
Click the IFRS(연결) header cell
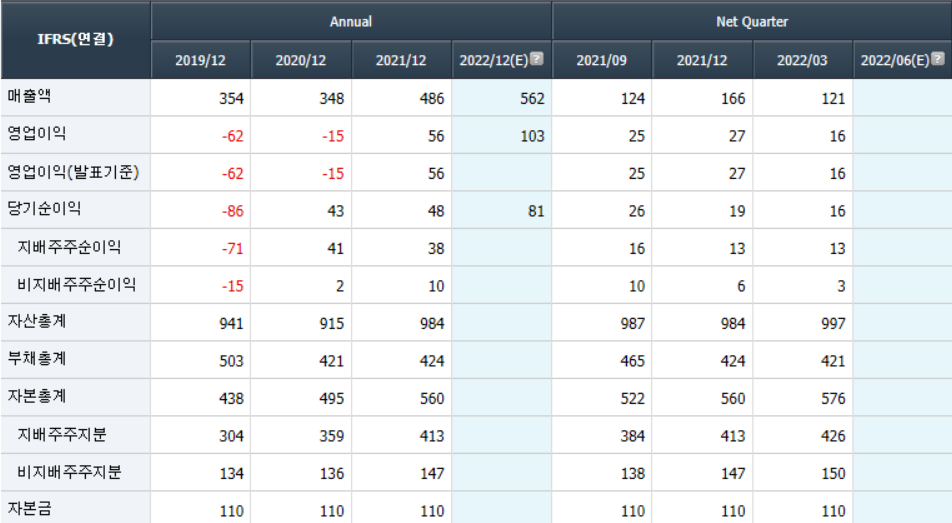(75, 39)
